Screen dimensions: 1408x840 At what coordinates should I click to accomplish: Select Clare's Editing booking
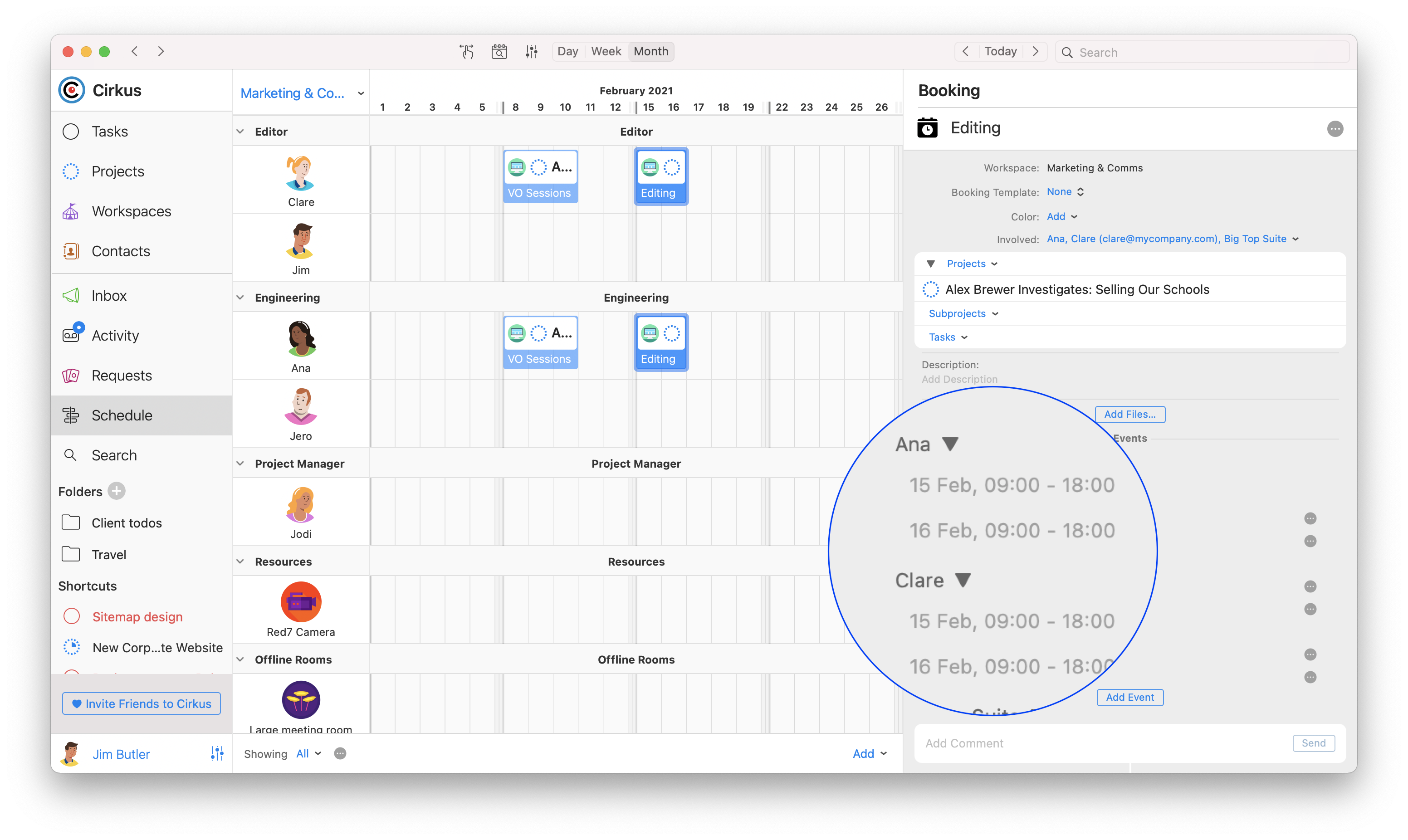(661, 176)
